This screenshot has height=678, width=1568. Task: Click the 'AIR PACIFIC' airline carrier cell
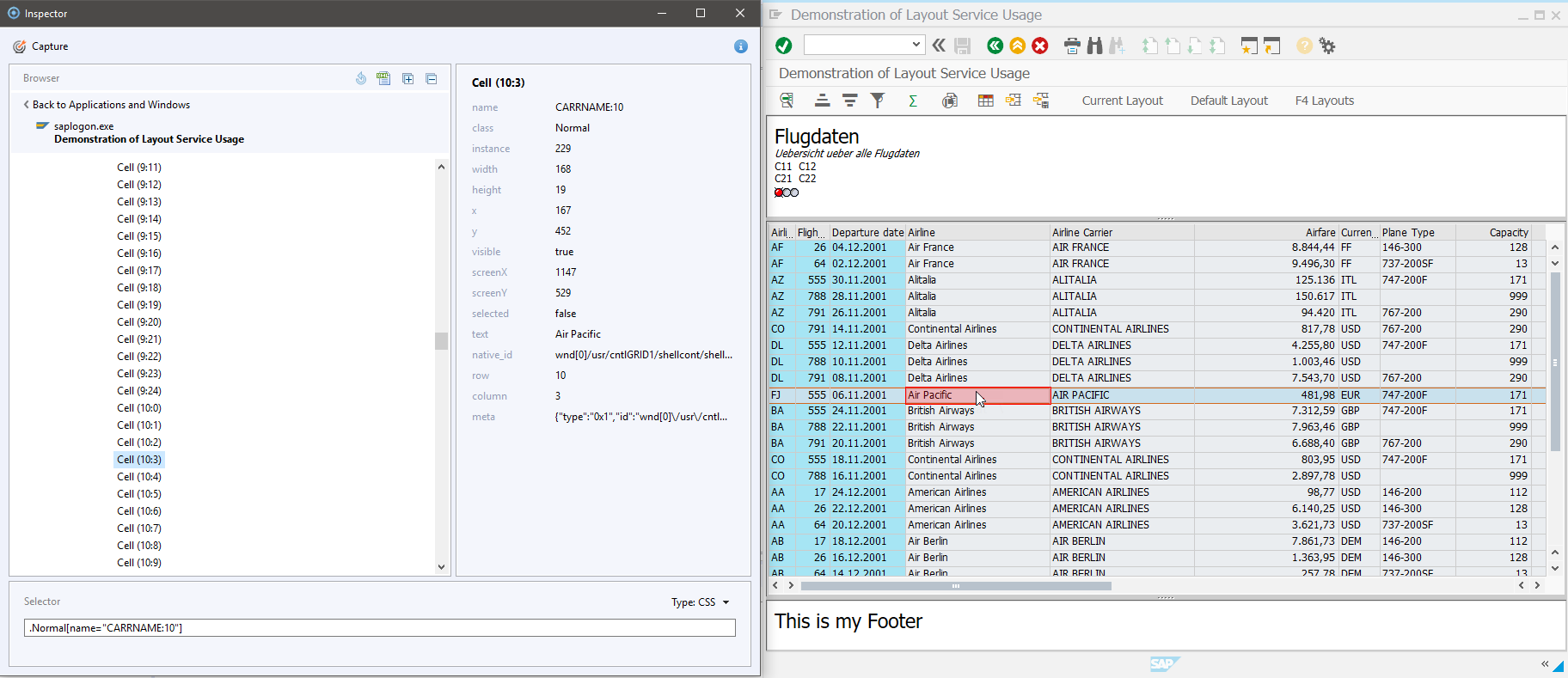(1123, 395)
